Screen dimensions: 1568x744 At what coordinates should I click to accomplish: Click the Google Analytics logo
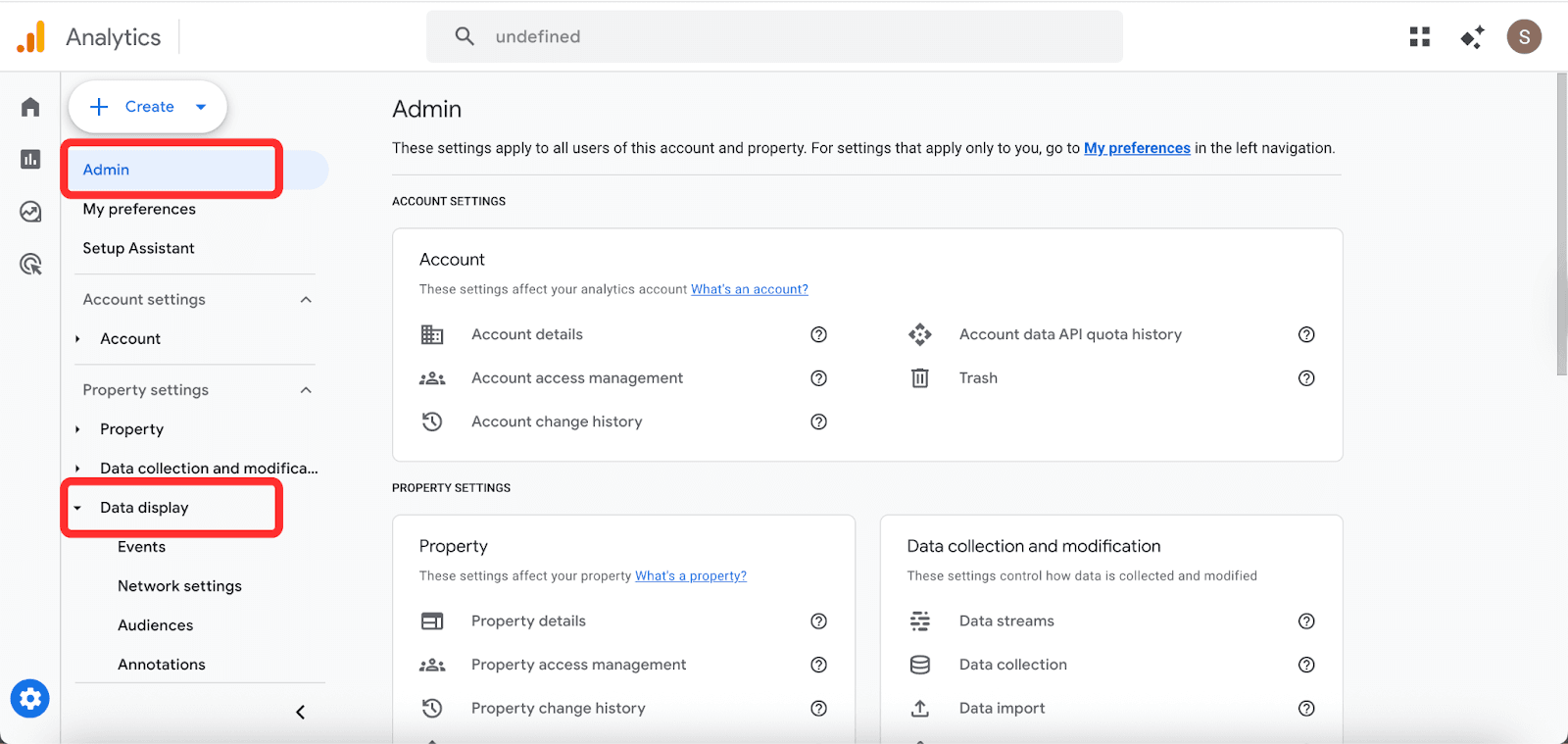click(31, 37)
